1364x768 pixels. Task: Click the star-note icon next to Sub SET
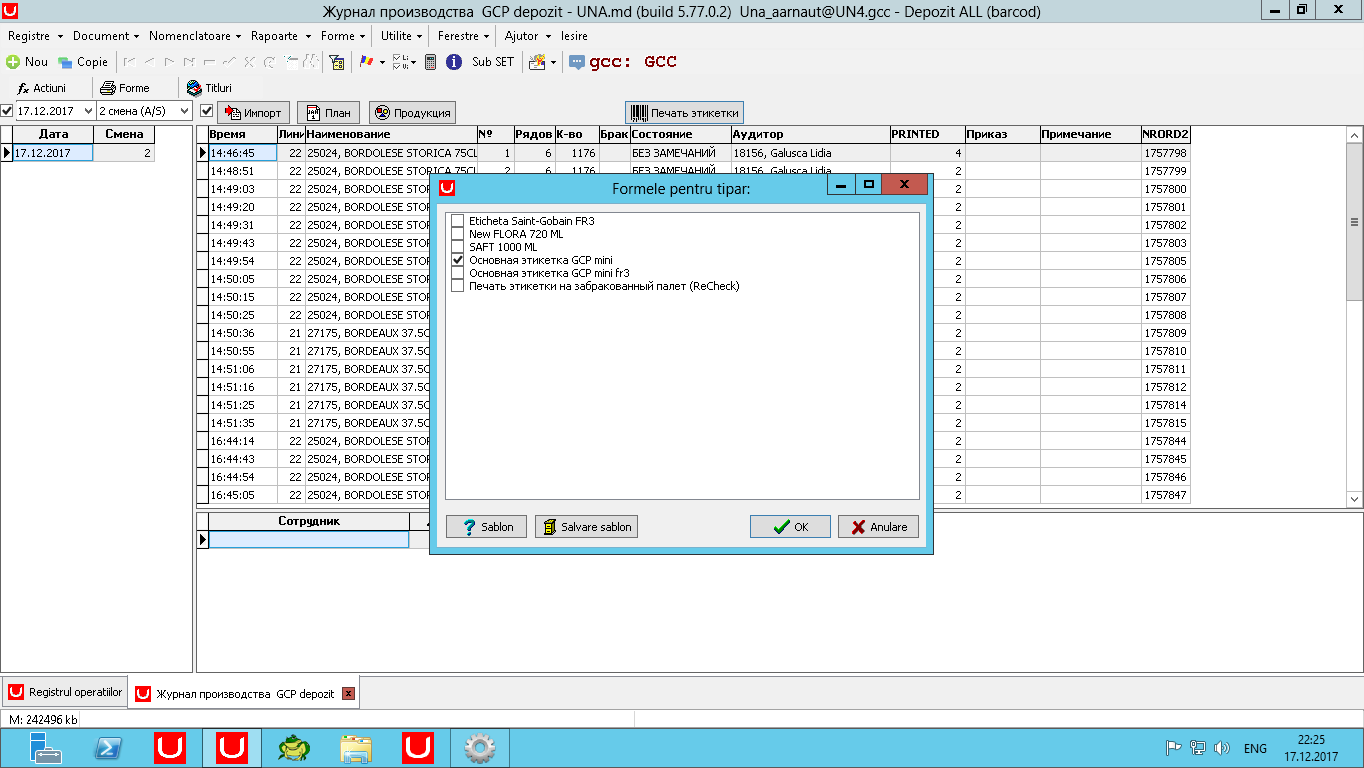coord(537,62)
